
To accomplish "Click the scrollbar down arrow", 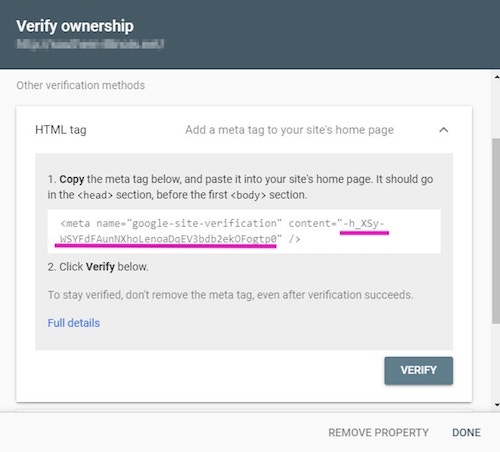I will pos(497,405).
